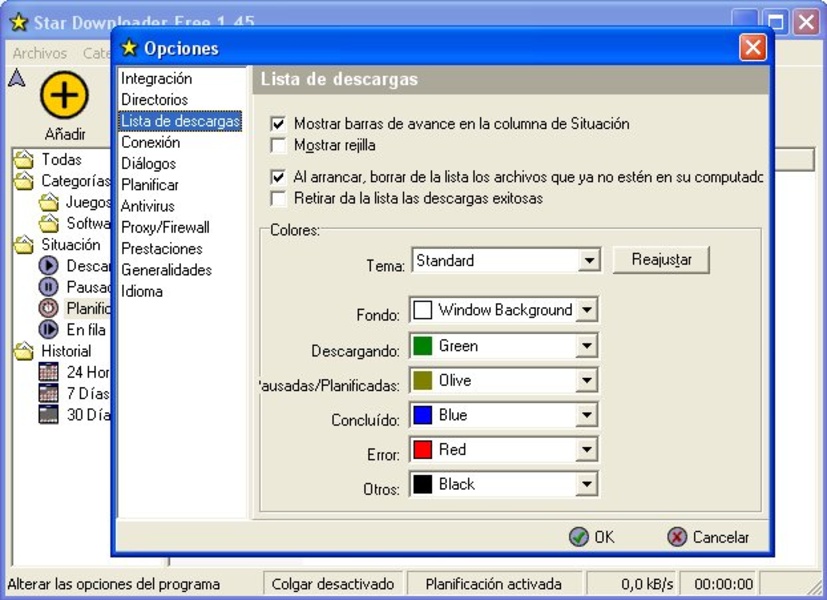This screenshot has height=600, width=827.
Task: Click the green Descargando color swatch
Action: [x=423, y=346]
